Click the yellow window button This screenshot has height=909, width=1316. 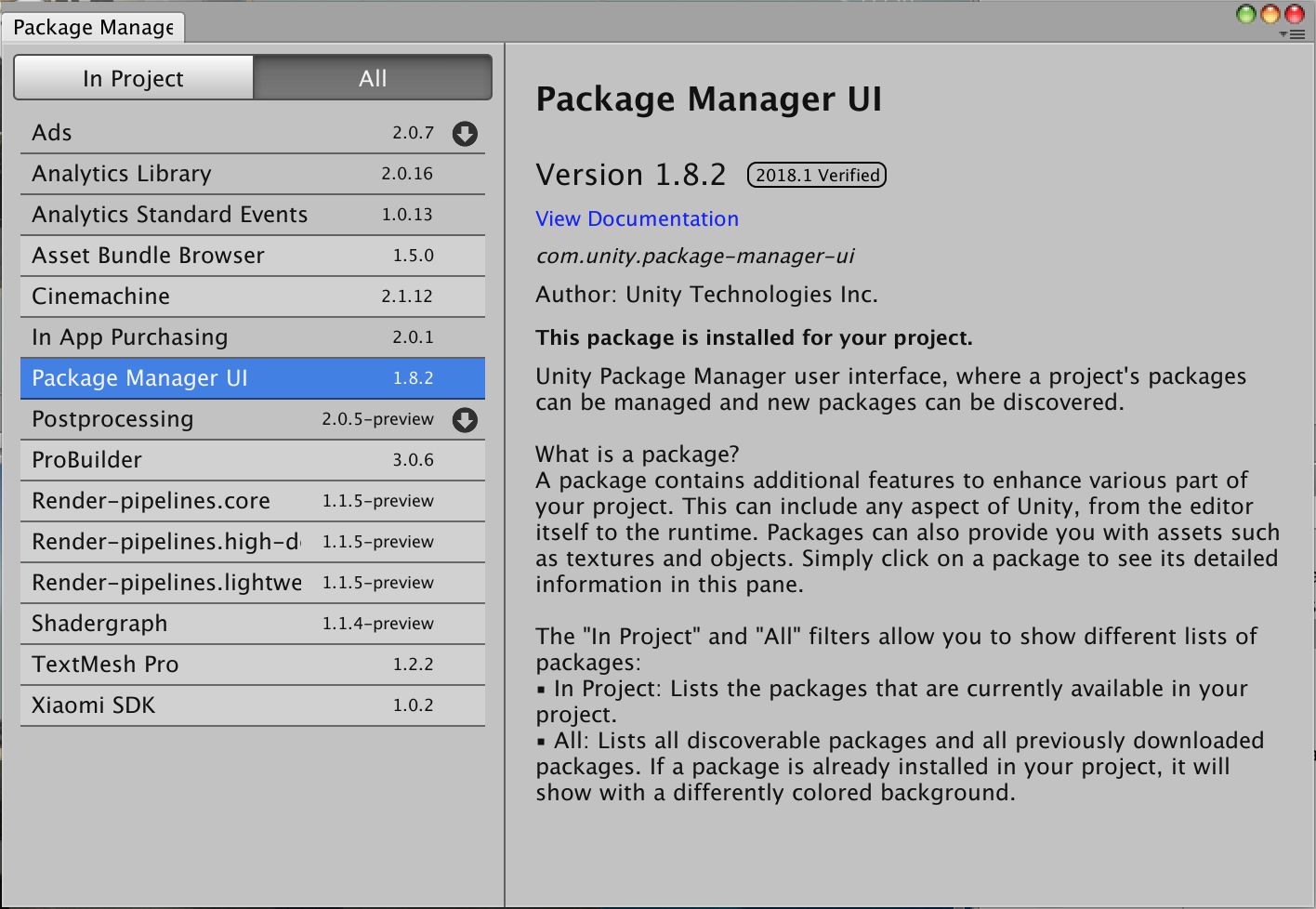[1270, 13]
